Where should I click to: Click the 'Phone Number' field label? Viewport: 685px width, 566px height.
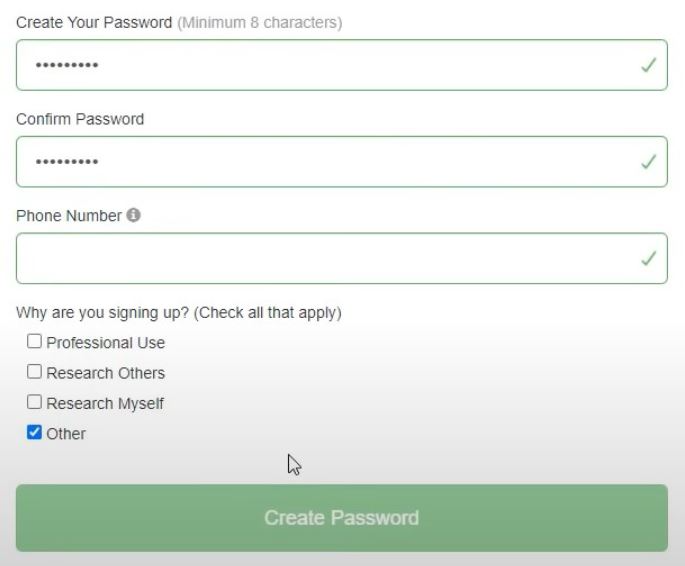click(69, 216)
